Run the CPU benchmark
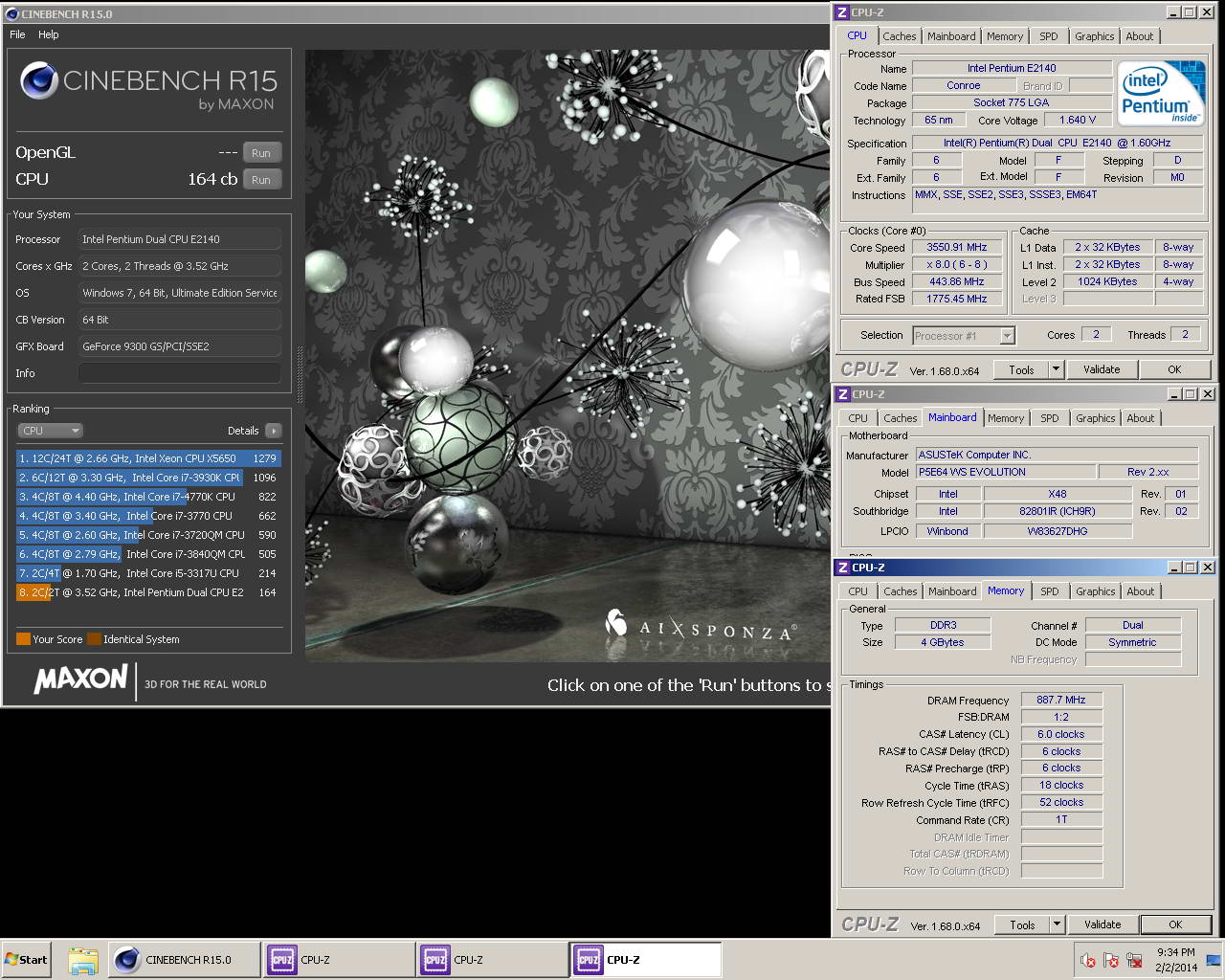 coord(261,180)
